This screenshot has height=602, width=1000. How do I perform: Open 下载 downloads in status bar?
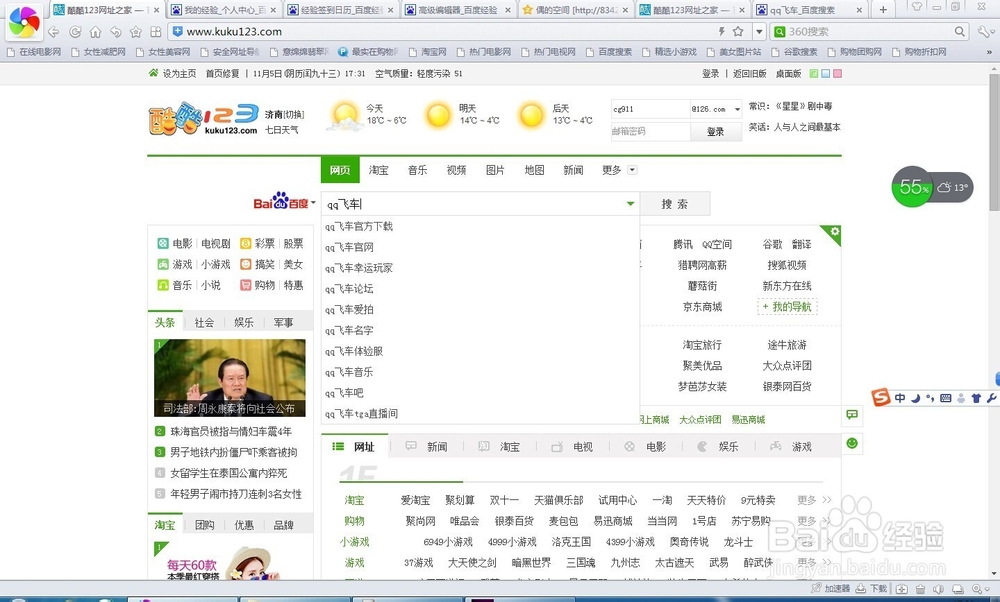click(x=872, y=588)
